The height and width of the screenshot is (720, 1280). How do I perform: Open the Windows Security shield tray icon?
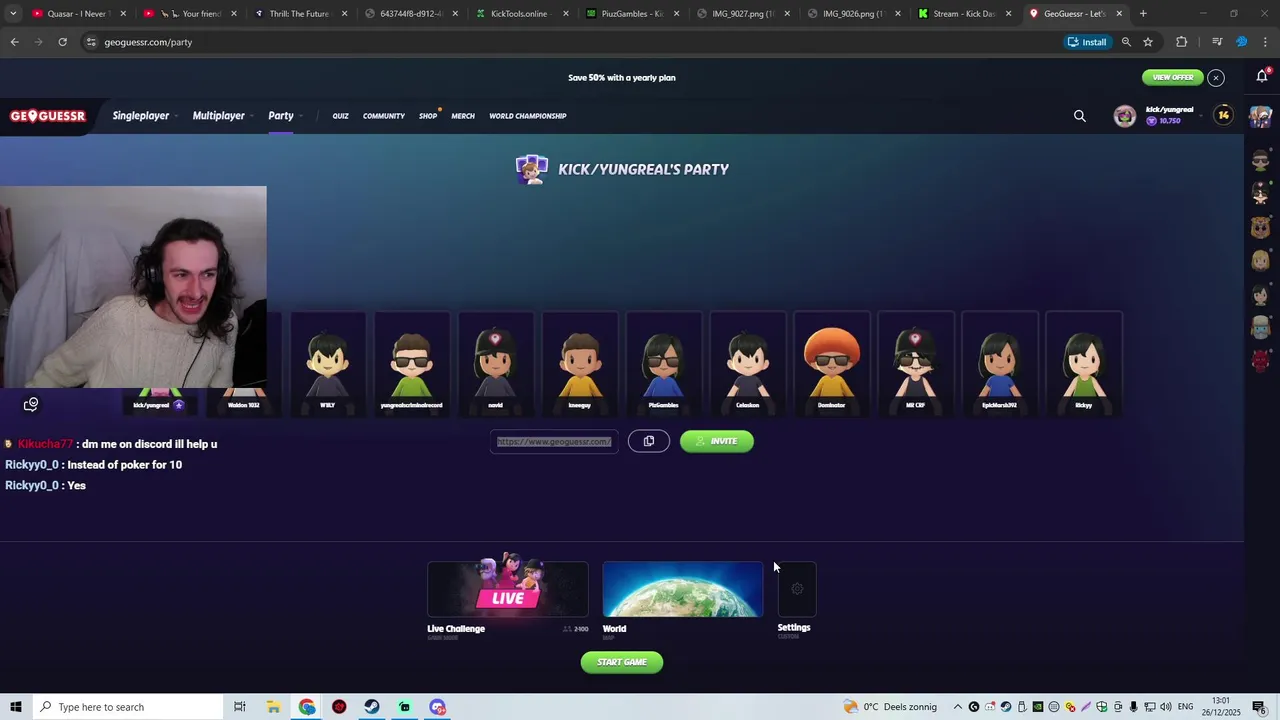[x=1102, y=707]
